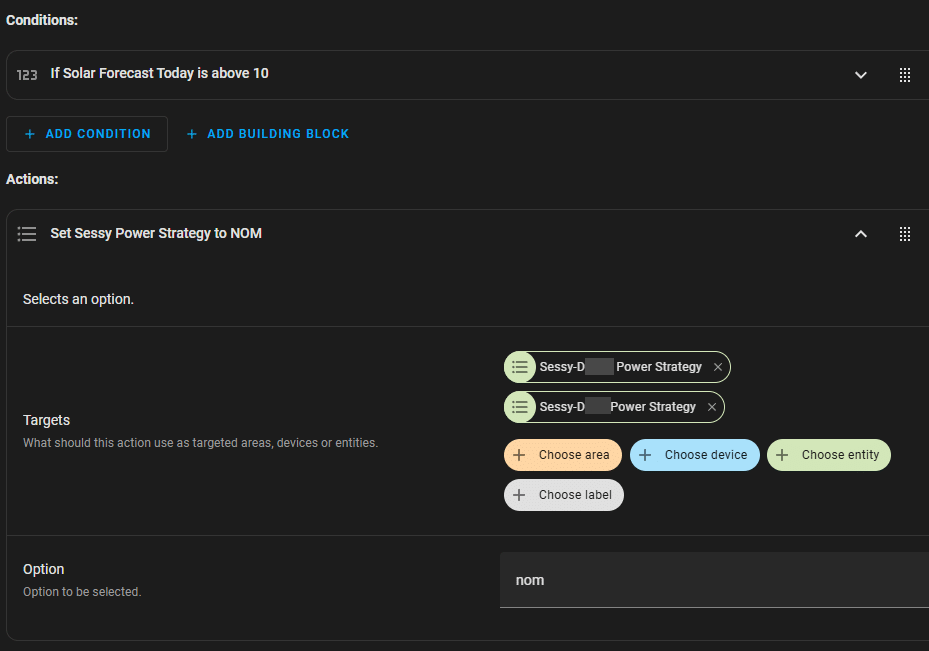Open the Choose device picker

pyautogui.click(x=695, y=455)
